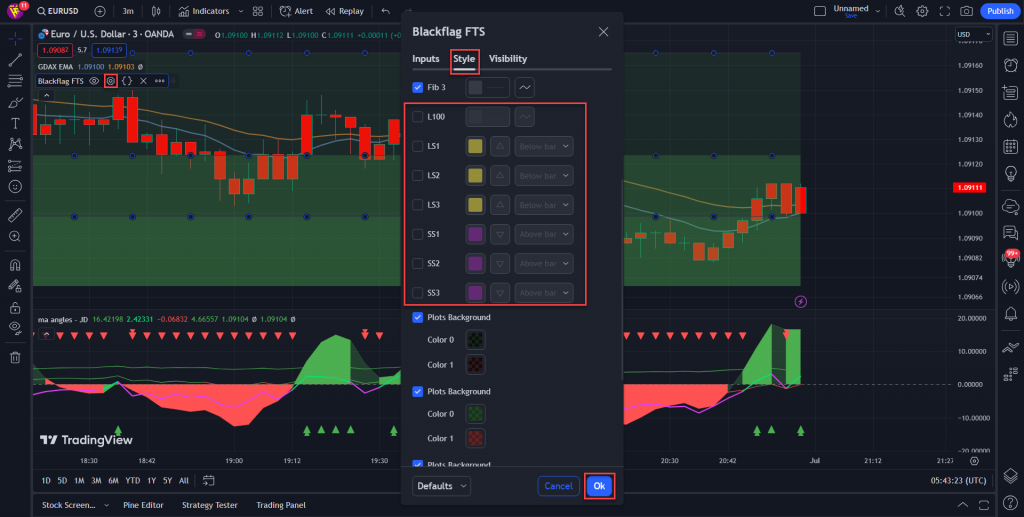Open LS1 location dropdown 'Below bar'
Image resolution: width=1024 pixels, height=517 pixels.
pos(544,146)
